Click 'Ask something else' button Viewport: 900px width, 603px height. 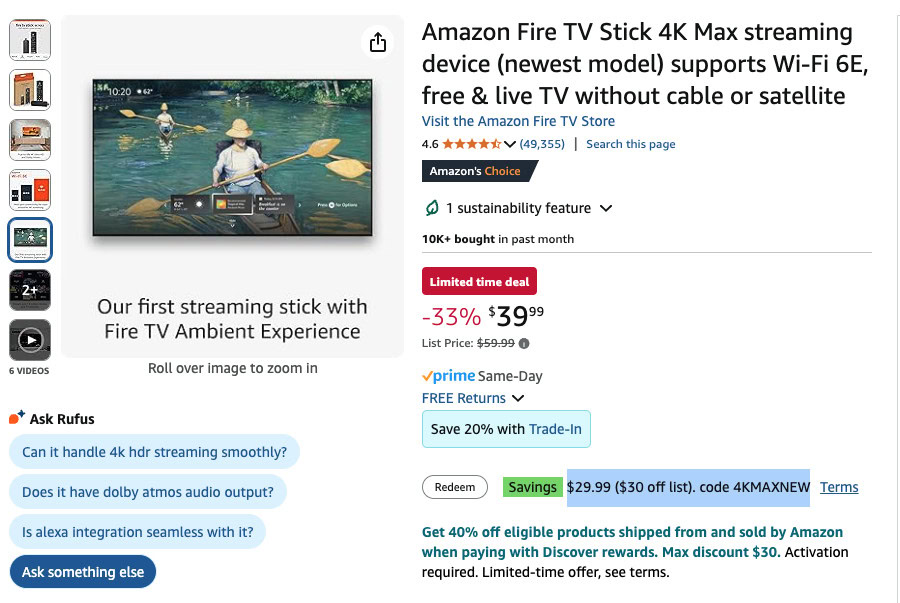[x=83, y=572]
